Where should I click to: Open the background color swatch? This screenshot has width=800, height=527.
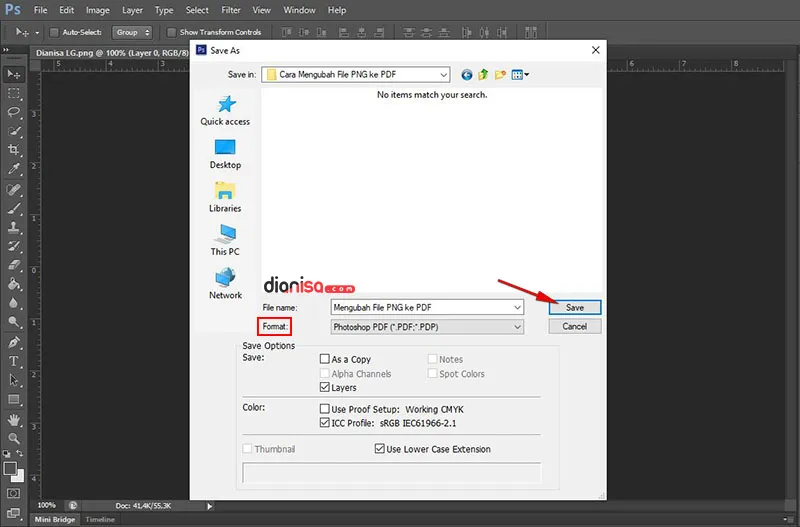[19, 477]
